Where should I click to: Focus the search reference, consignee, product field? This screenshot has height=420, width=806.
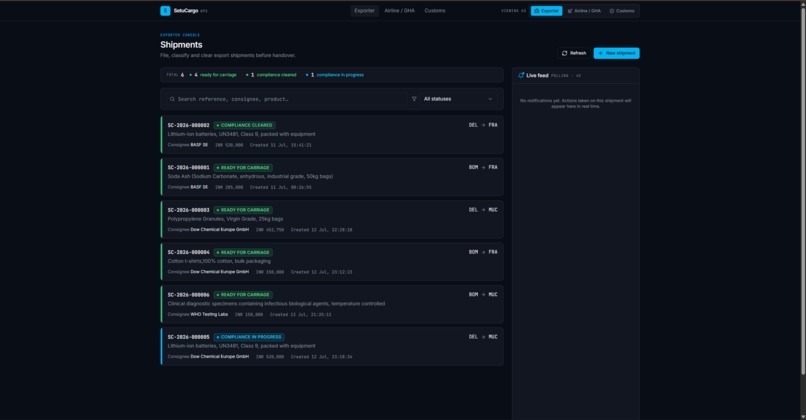(x=288, y=99)
